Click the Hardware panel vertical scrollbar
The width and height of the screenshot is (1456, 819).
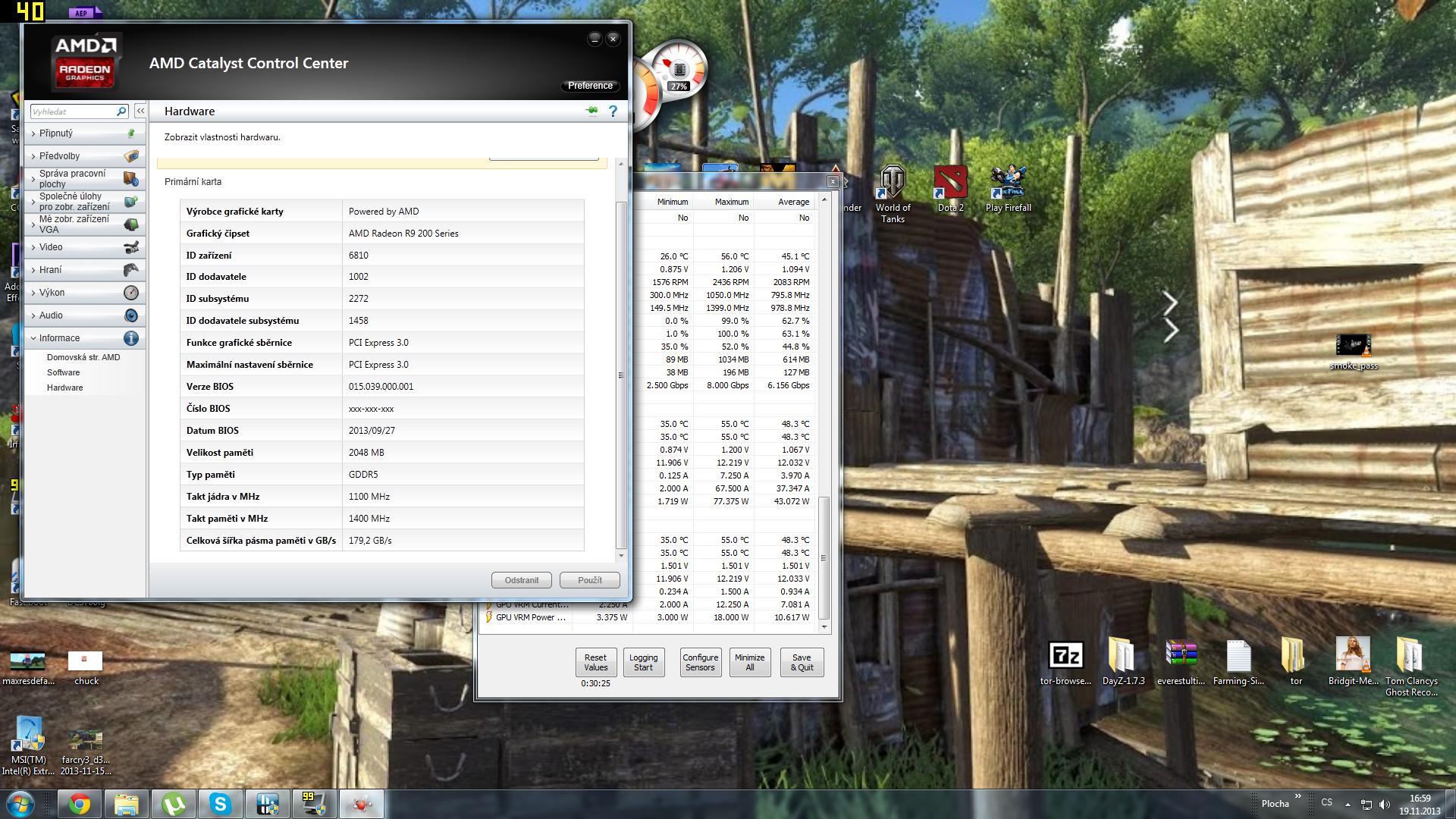(622, 375)
